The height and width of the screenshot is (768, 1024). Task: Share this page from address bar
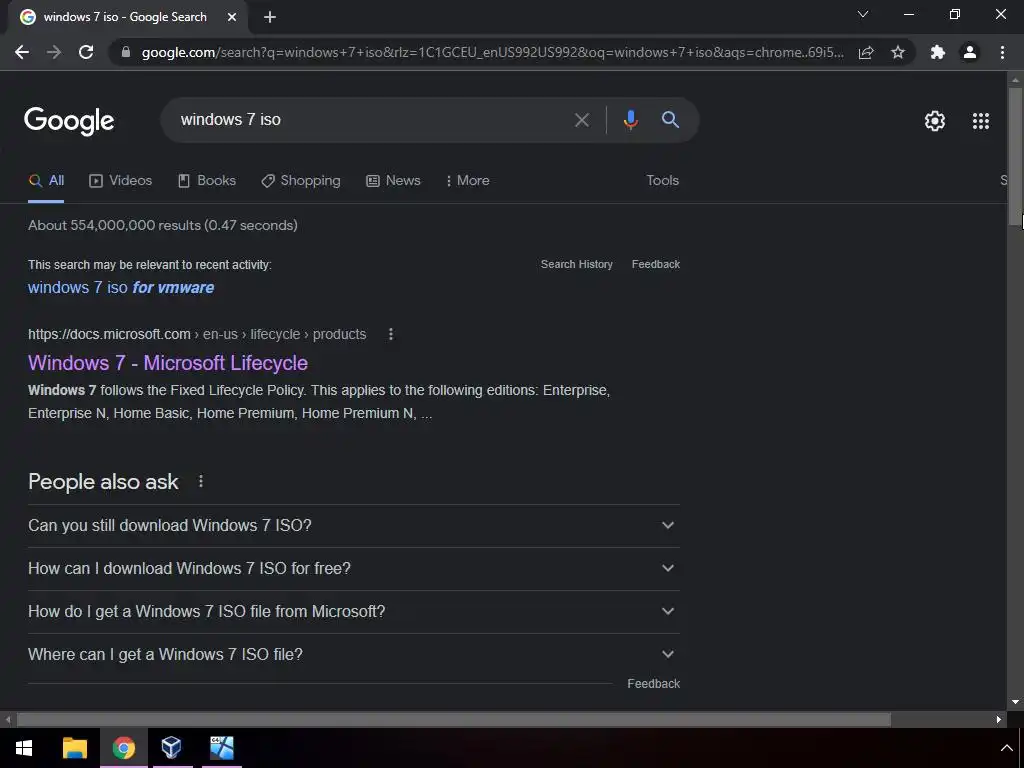[x=866, y=52]
